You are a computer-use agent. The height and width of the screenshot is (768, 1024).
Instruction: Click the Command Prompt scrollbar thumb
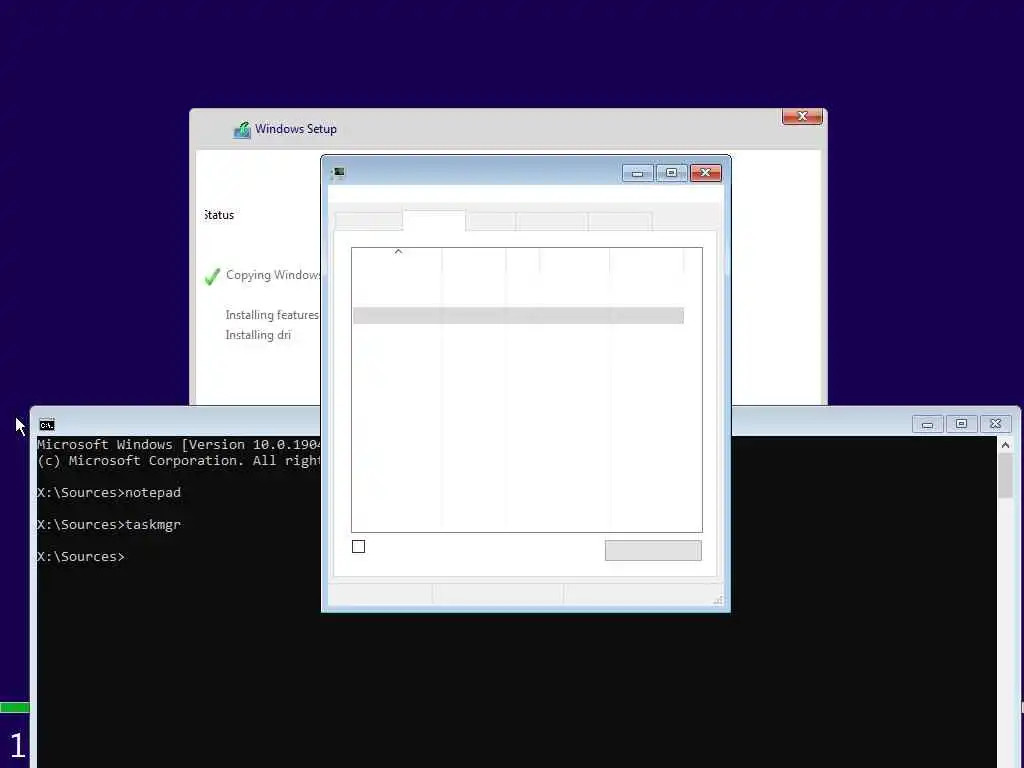tap(1005, 475)
